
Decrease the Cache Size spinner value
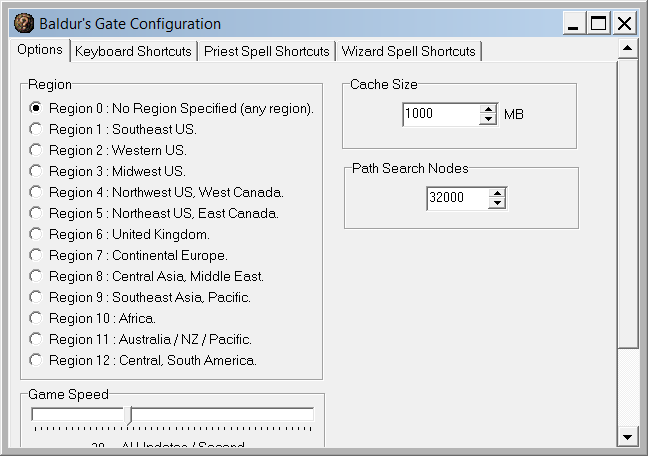click(488, 120)
